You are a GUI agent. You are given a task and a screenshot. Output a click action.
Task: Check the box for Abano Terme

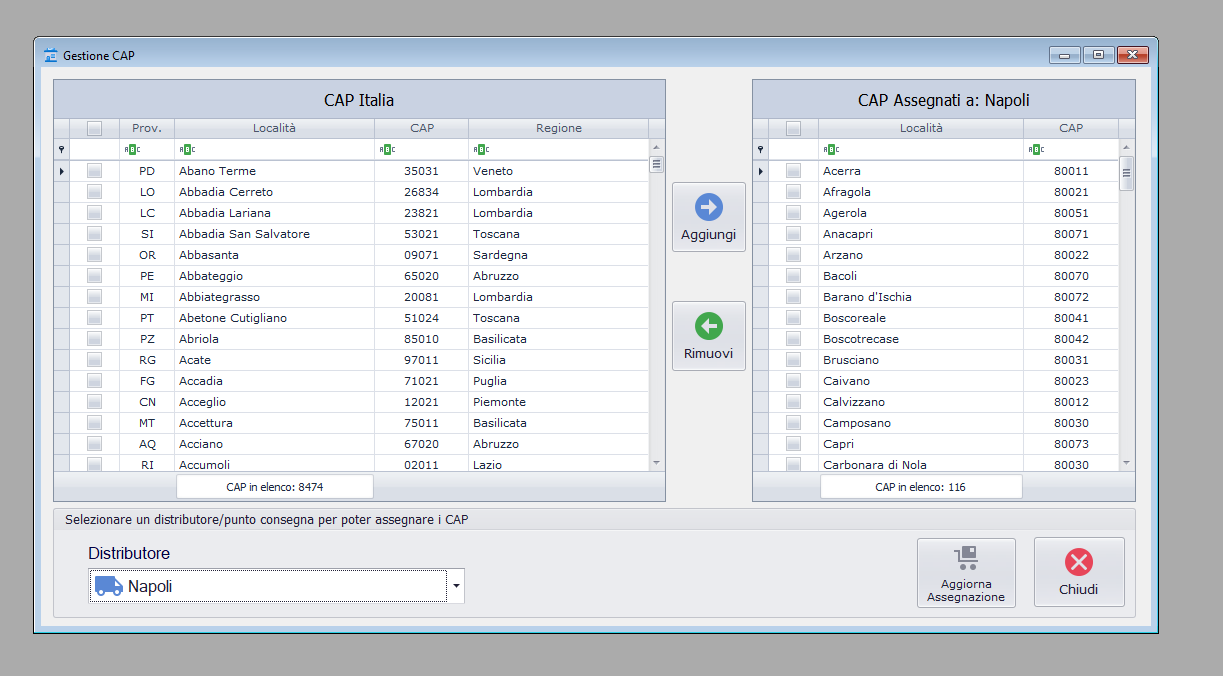click(95, 171)
